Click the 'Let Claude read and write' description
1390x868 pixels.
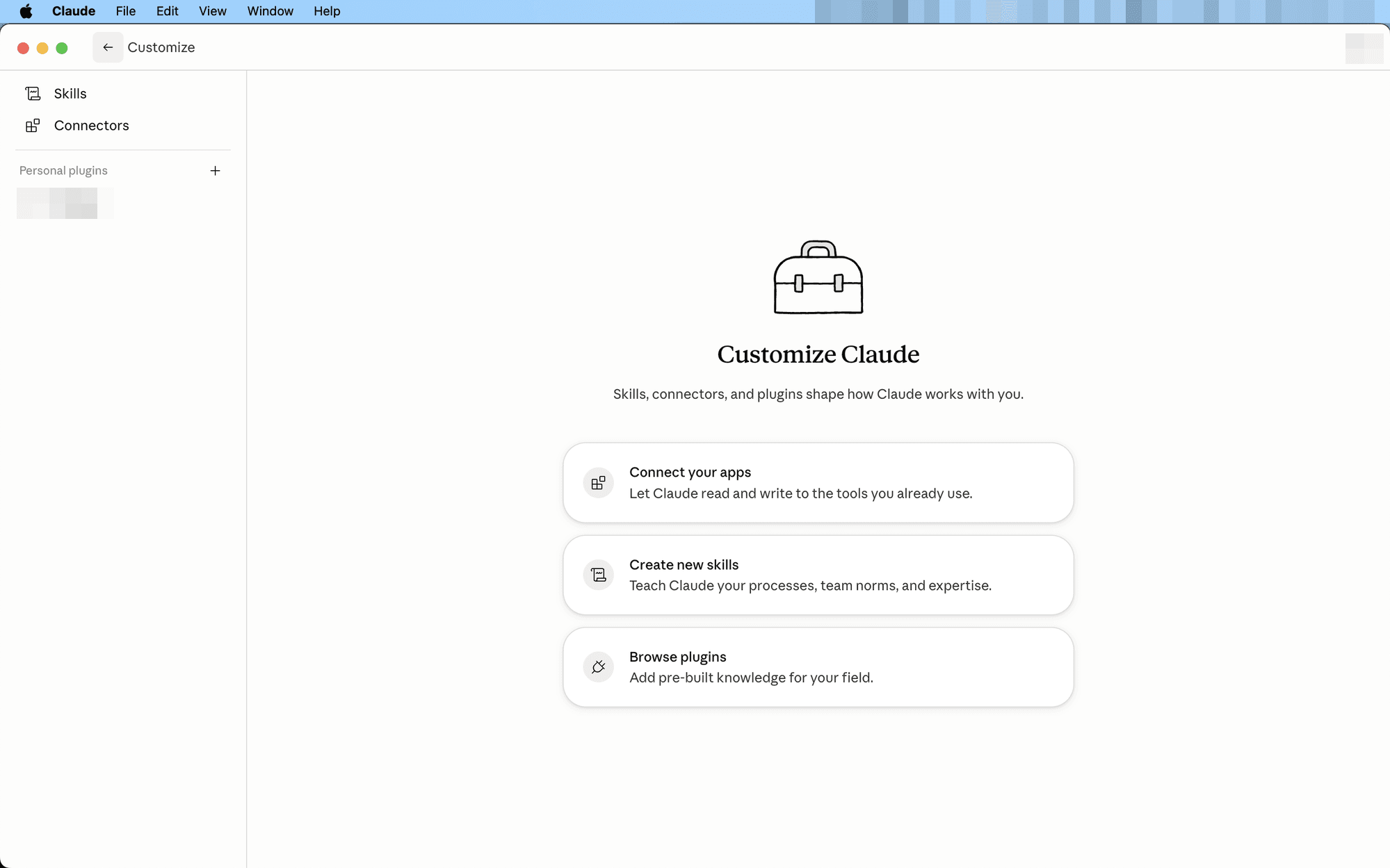point(801,493)
